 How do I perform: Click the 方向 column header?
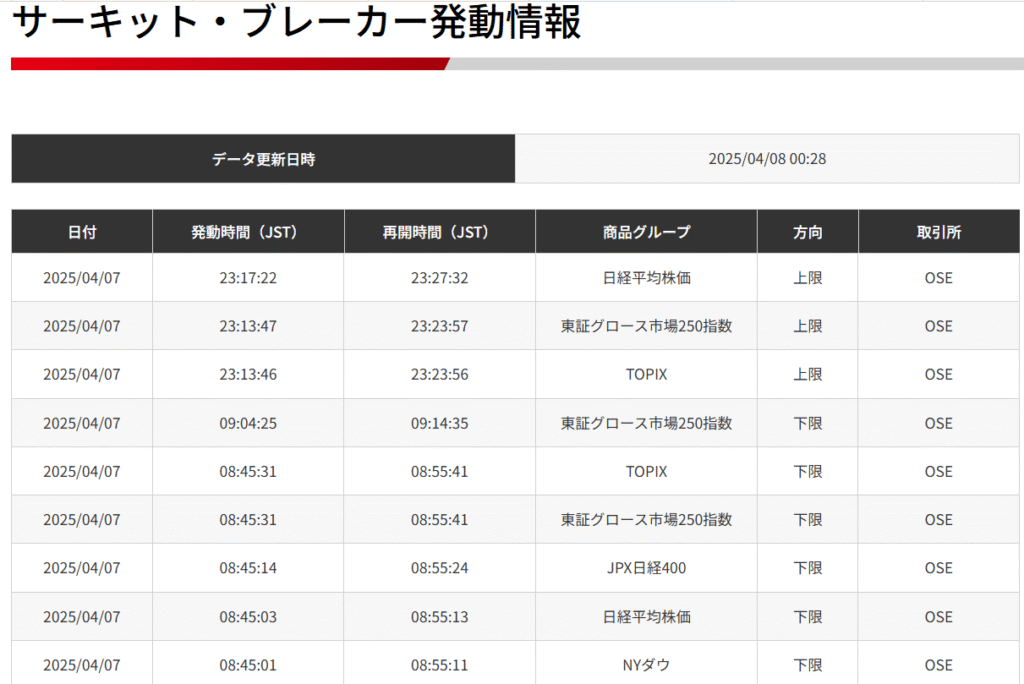(808, 232)
